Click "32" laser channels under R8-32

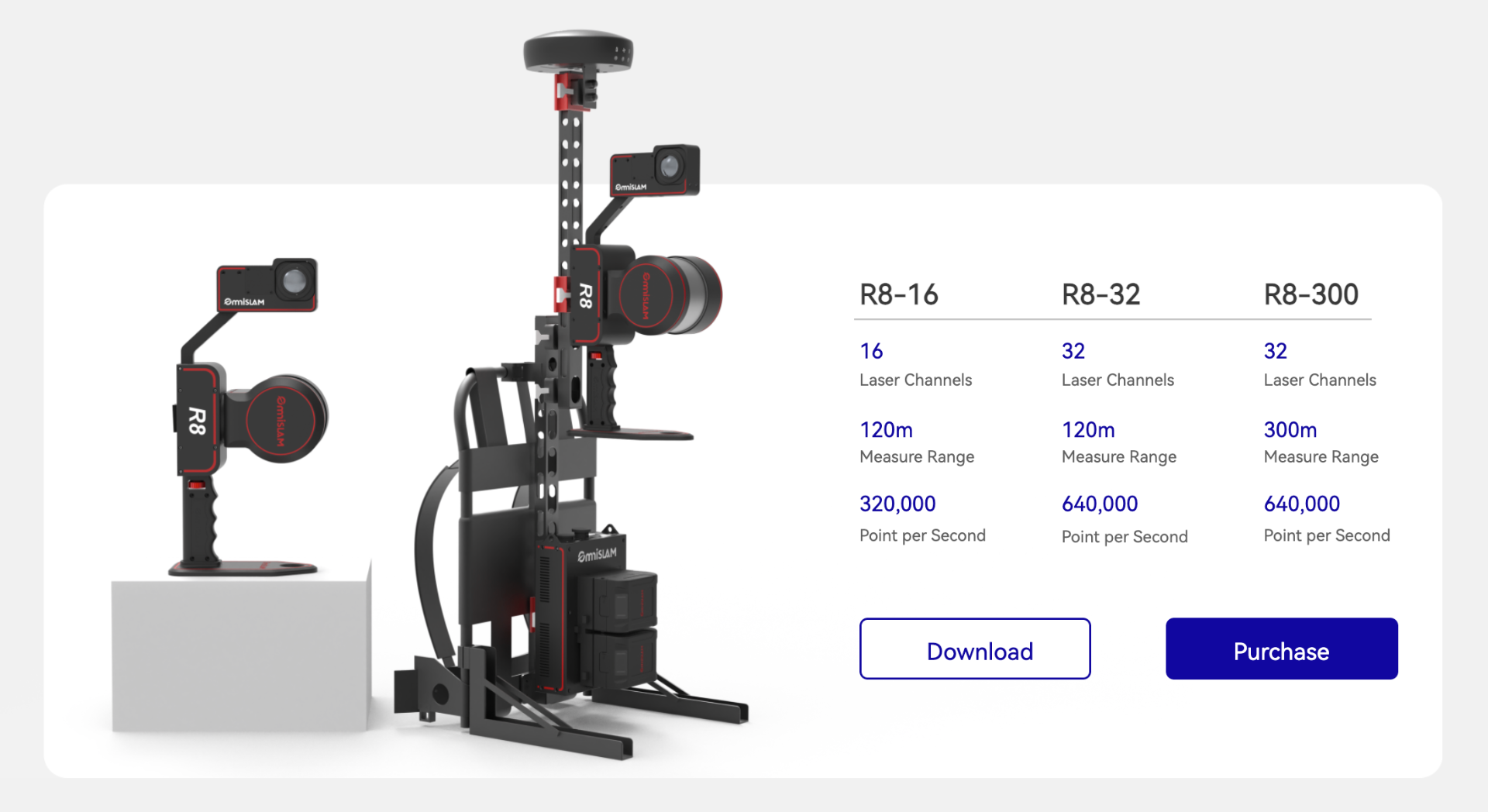coord(1073,351)
